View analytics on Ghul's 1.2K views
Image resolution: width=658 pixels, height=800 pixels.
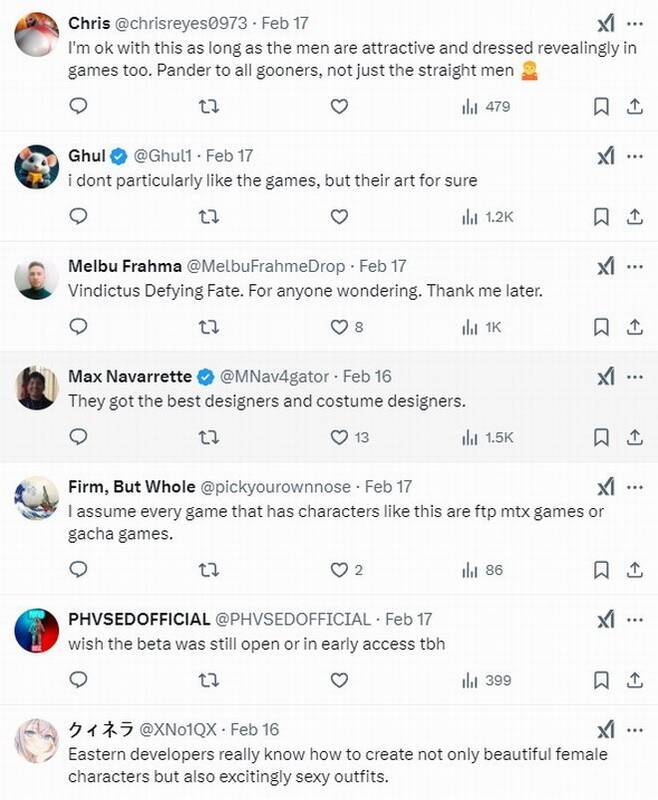click(486, 216)
